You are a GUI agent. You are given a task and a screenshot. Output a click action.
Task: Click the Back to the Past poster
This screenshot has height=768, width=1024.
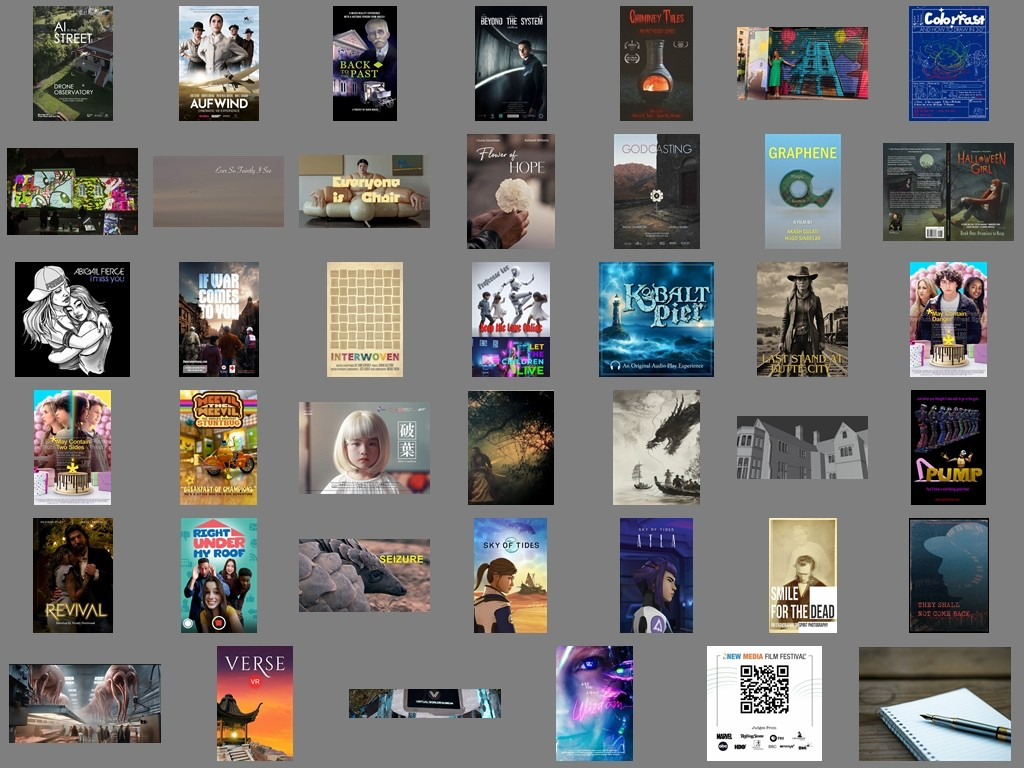(364, 63)
